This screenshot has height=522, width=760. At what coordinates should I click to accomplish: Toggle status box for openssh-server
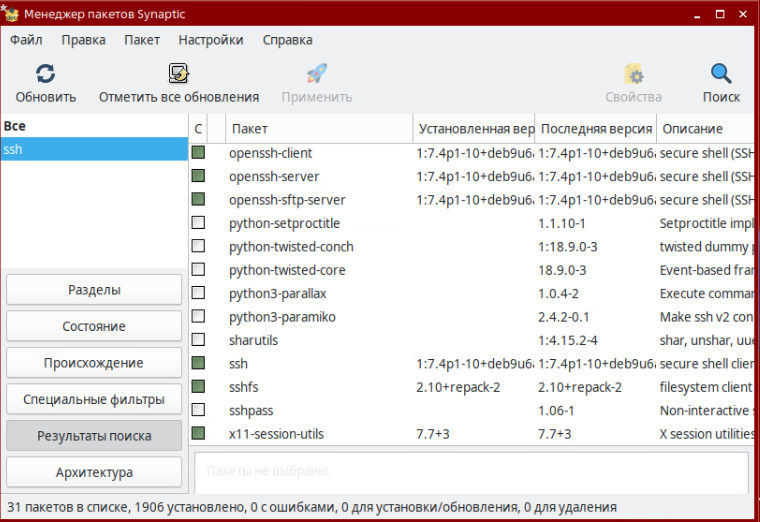[x=198, y=176]
